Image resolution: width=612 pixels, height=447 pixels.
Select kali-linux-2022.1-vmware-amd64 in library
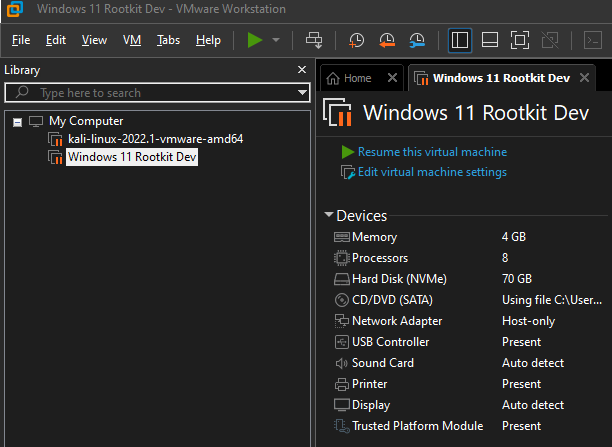click(x=155, y=138)
